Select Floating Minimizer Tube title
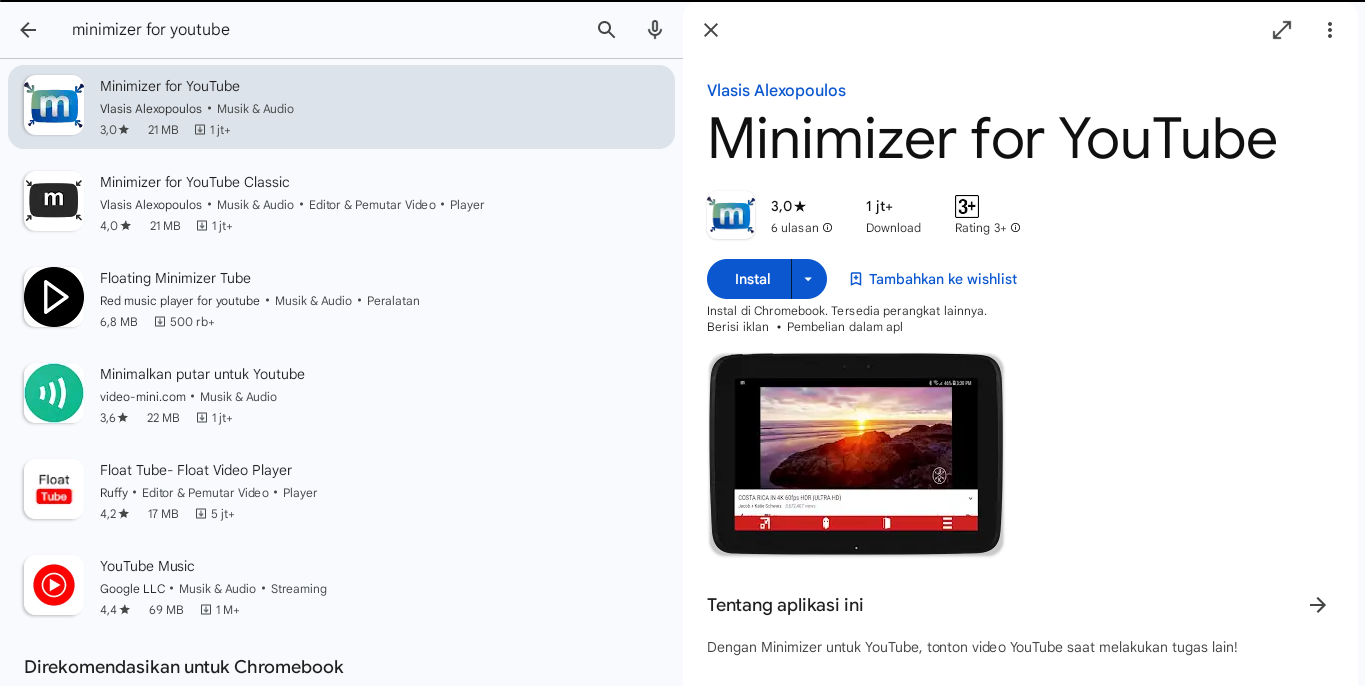Viewport: 1365px width, 686px height. click(175, 278)
